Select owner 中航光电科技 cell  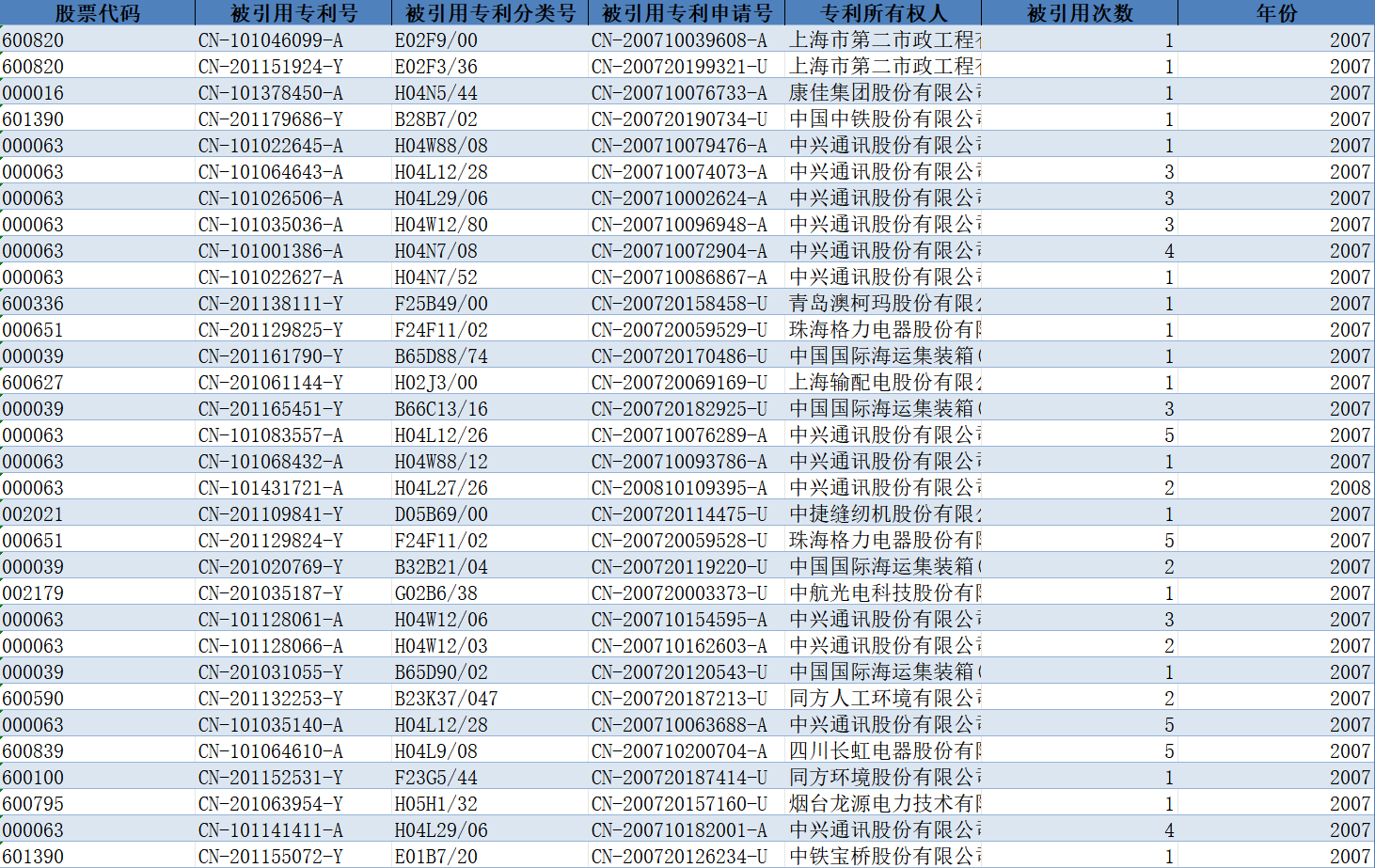(883, 593)
